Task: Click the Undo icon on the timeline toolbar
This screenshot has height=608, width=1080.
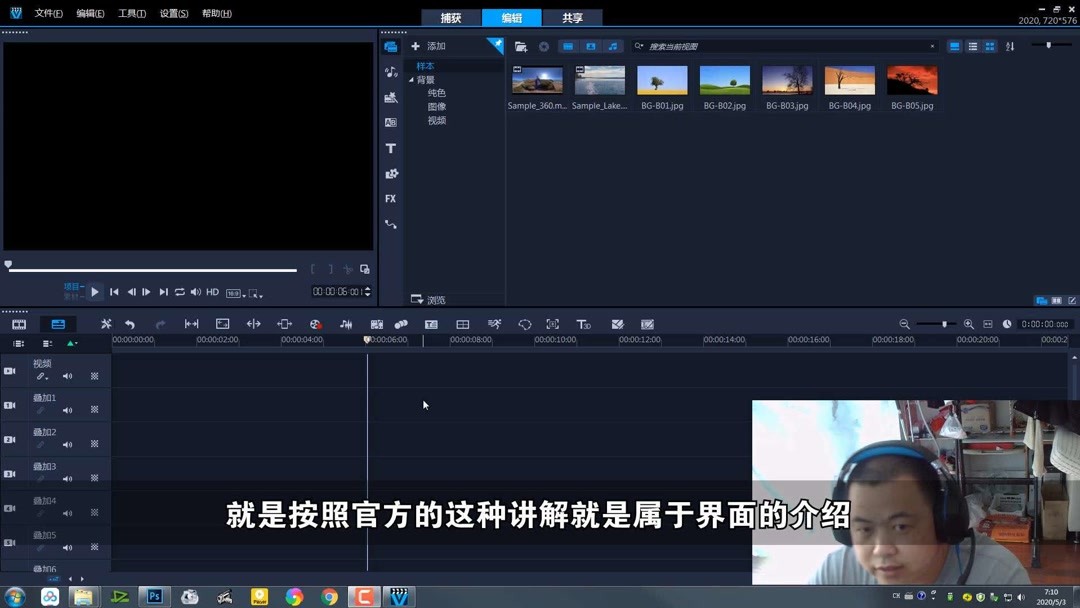Action: [x=130, y=323]
